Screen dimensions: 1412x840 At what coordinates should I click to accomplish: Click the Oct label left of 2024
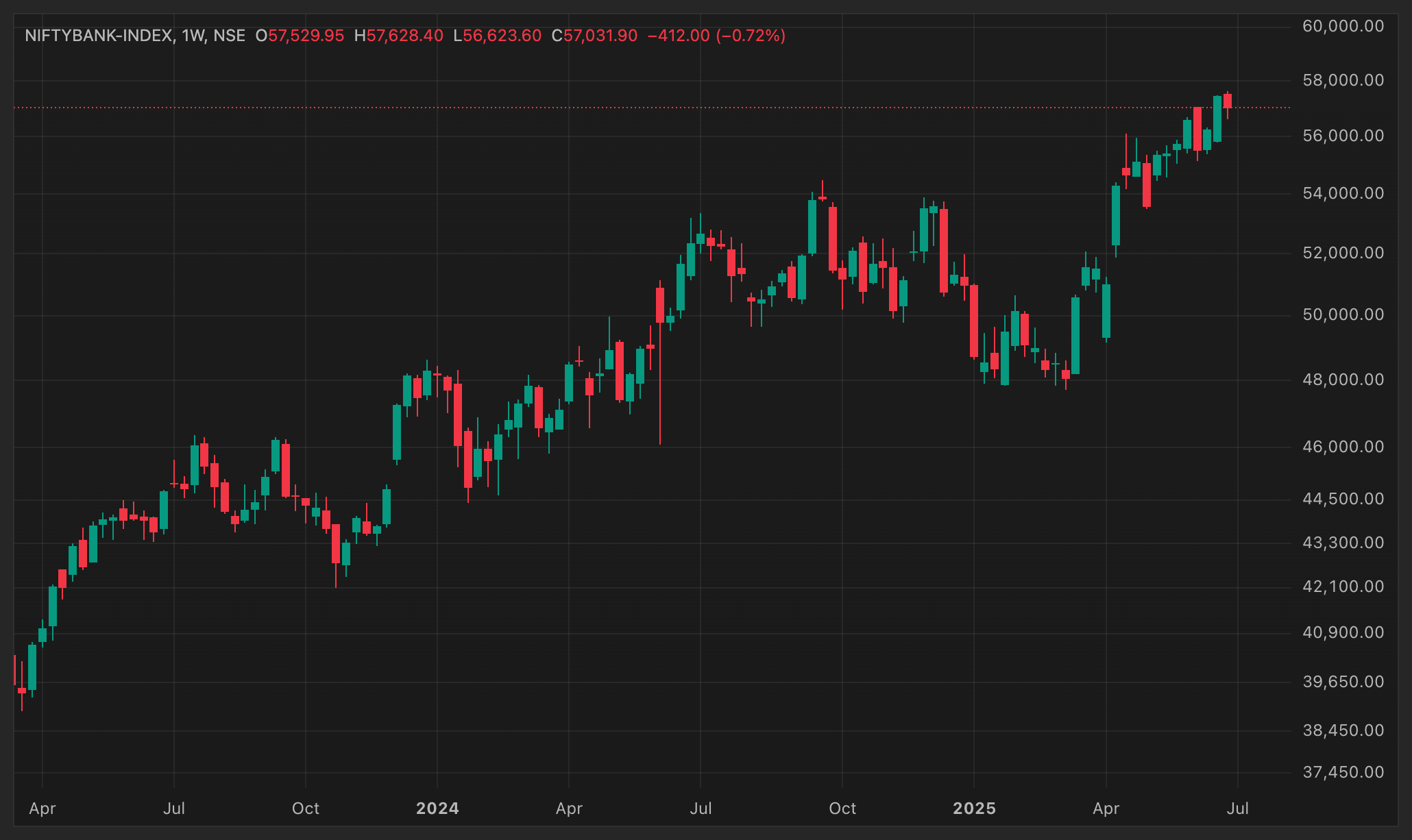[x=306, y=808]
